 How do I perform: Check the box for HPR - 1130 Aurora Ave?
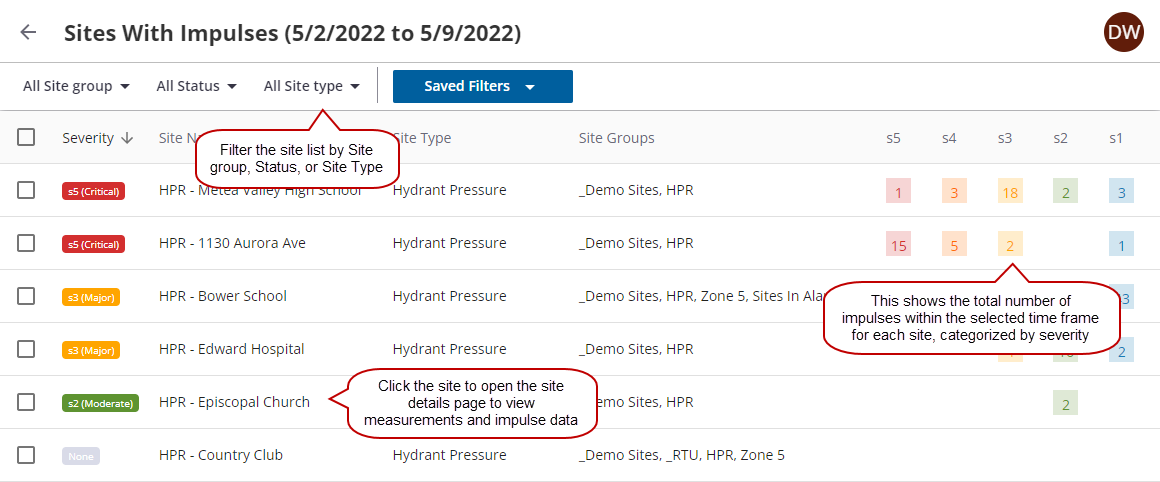tap(26, 243)
